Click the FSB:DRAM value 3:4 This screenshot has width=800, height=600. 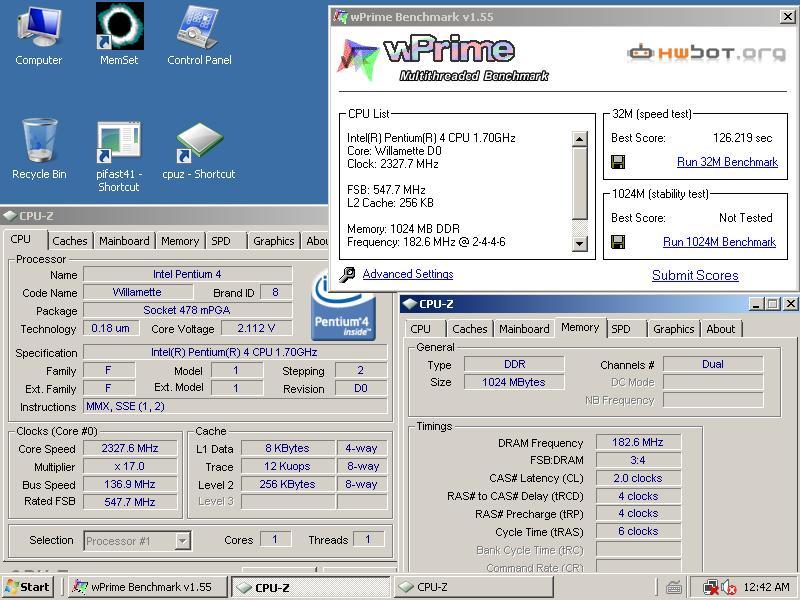(638, 460)
